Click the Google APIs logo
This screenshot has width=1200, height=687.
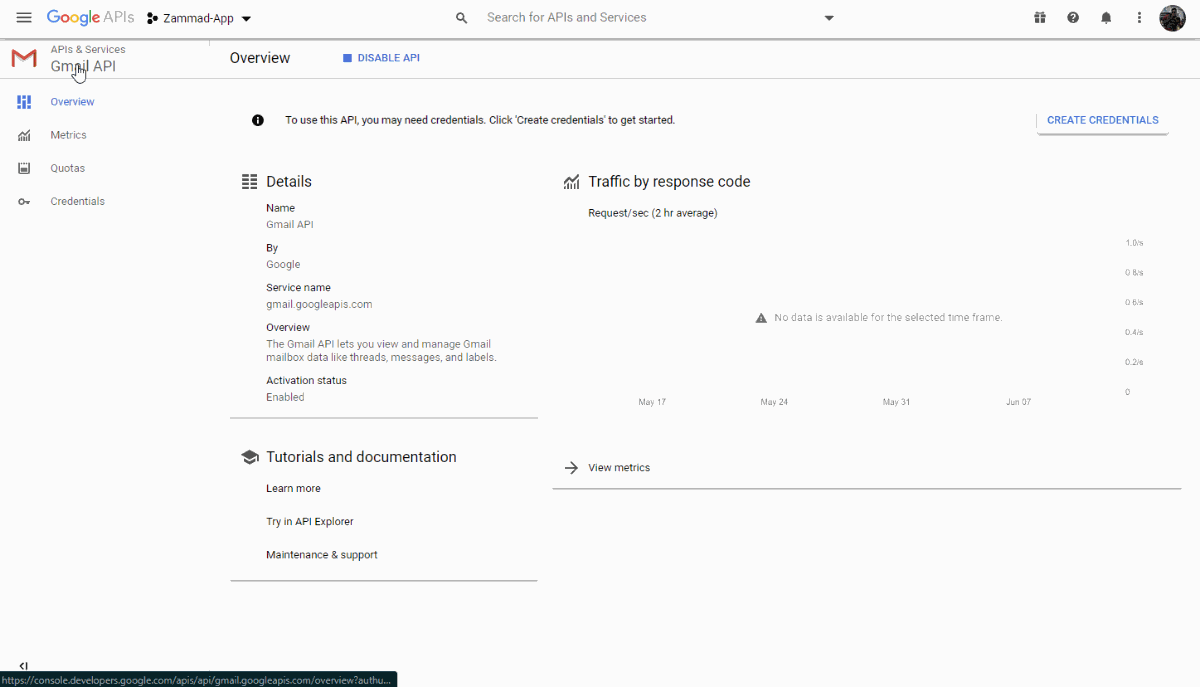point(90,18)
